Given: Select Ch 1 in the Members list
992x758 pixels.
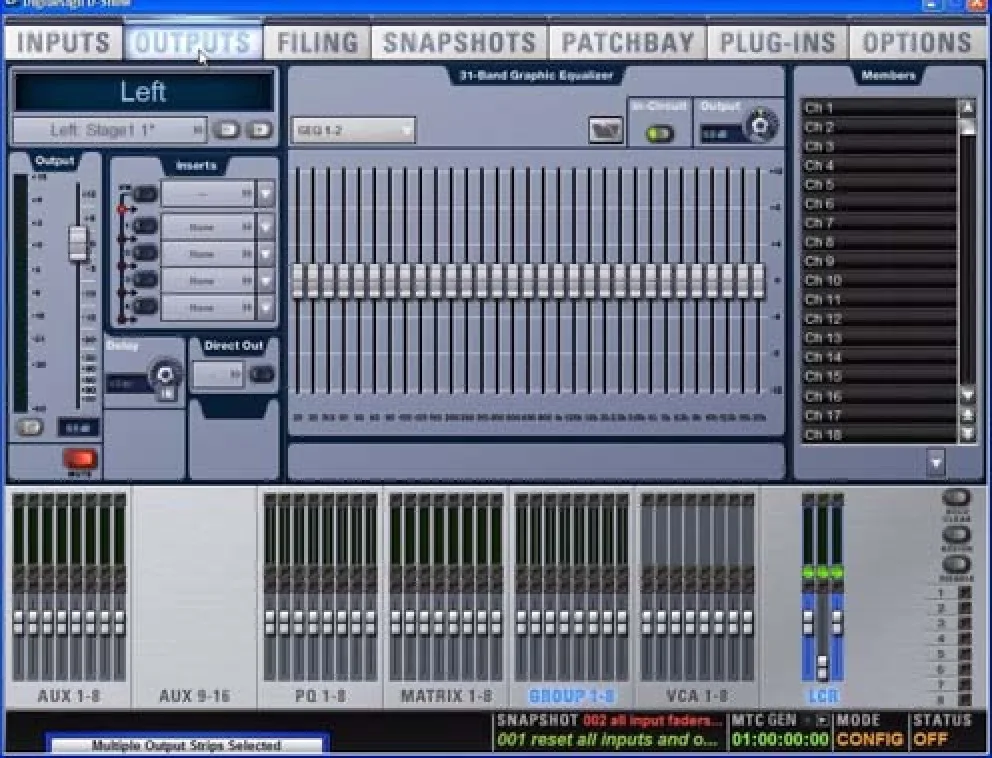Looking at the screenshot, I should 879,108.
